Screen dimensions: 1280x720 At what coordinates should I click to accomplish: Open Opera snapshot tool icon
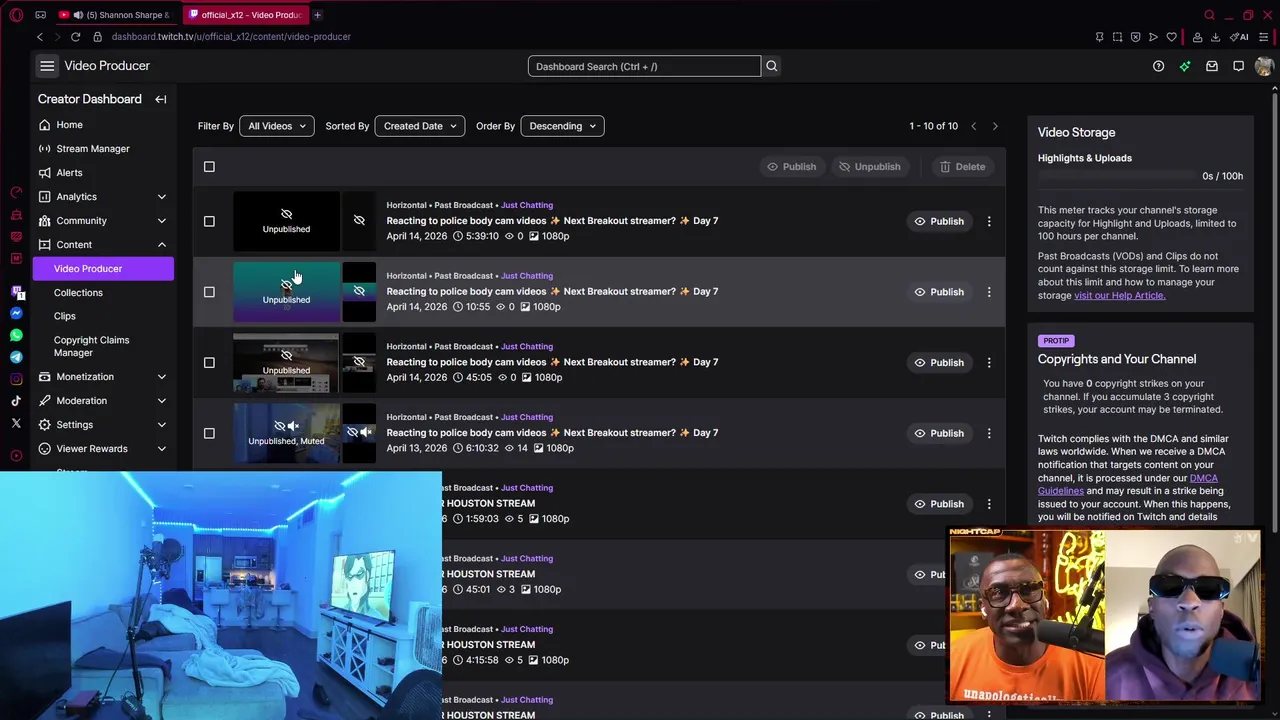[1117, 37]
